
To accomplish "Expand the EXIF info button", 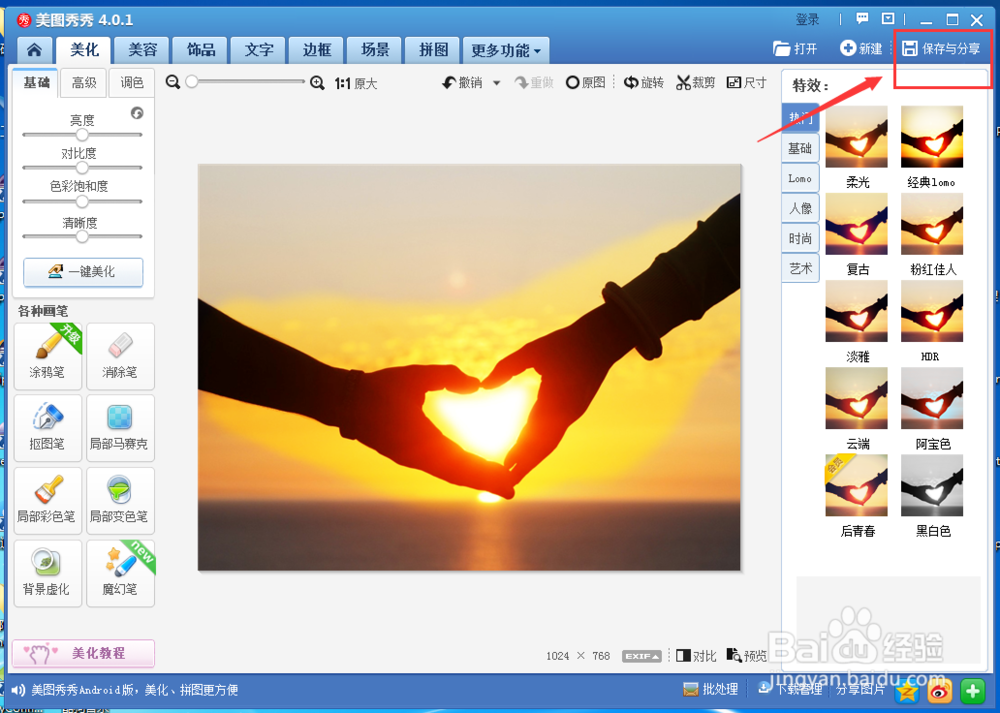I will [x=642, y=656].
